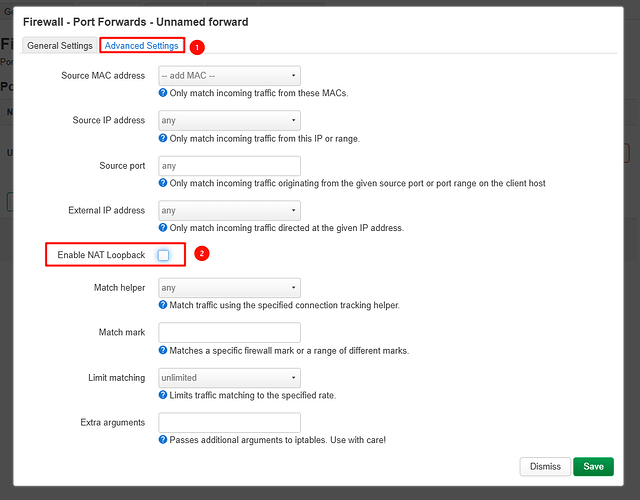Expand the Match helper dropdown

[229, 288]
